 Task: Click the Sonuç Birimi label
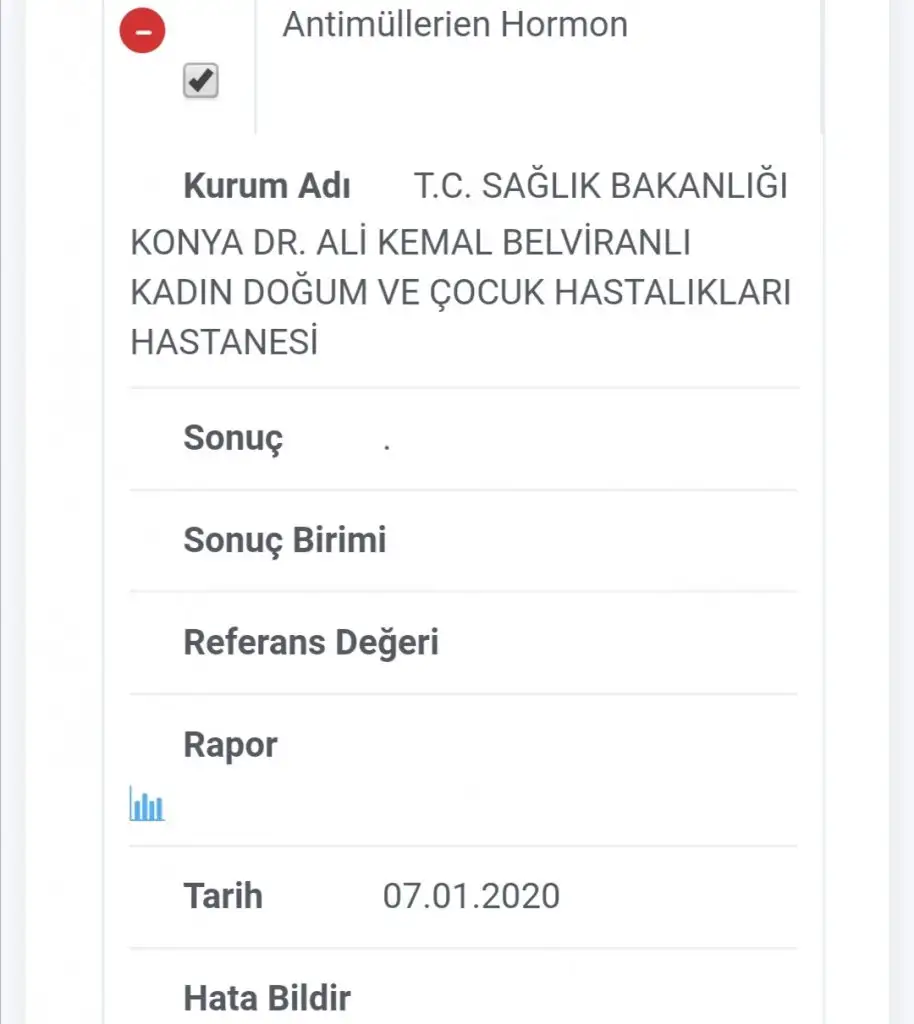284,540
